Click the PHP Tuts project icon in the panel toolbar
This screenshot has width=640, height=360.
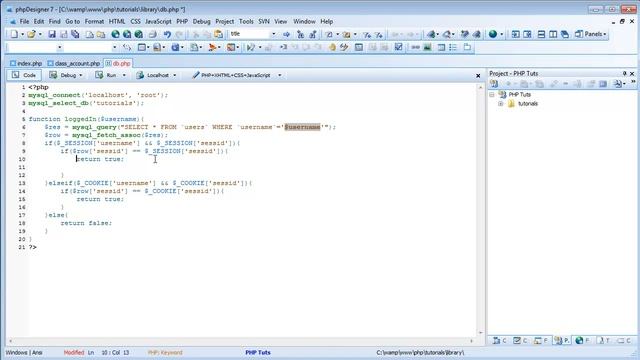coord(494,84)
